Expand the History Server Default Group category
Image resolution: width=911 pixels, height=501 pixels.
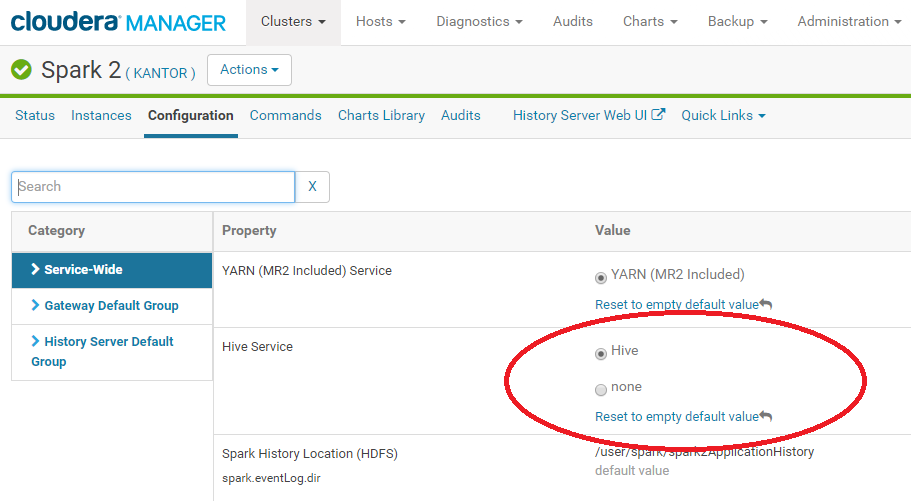click(112, 352)
